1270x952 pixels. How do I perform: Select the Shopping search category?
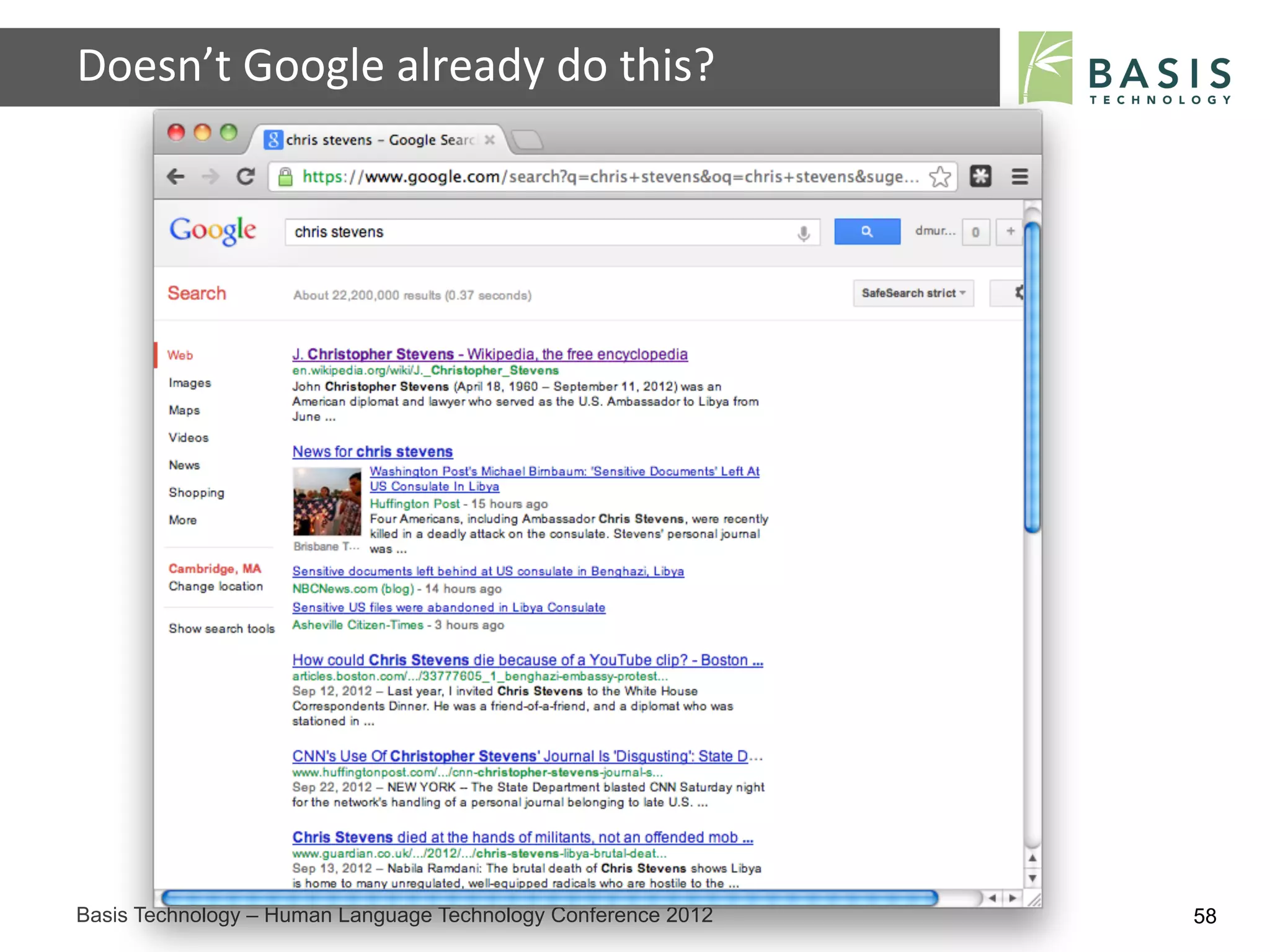point(197,493)
